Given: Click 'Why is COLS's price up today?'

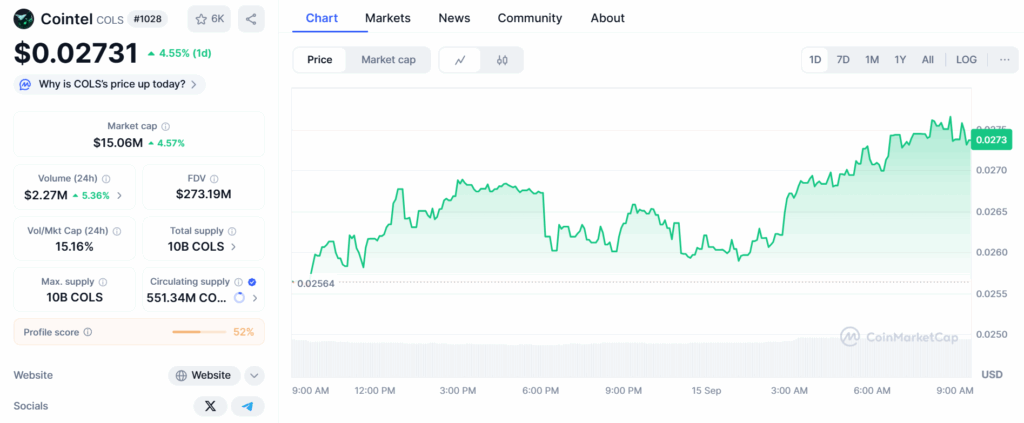Looking at the screenshot, I should click(109, 84).
